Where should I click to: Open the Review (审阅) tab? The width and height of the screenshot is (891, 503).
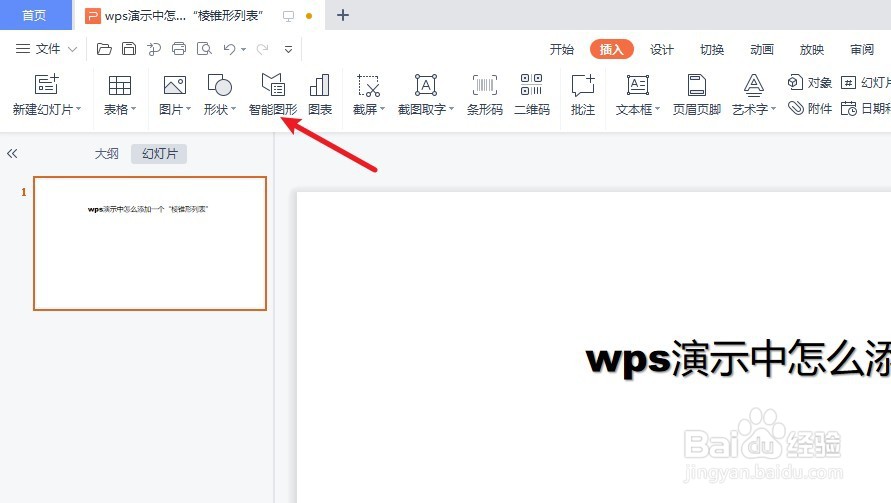tap(861, 49)
